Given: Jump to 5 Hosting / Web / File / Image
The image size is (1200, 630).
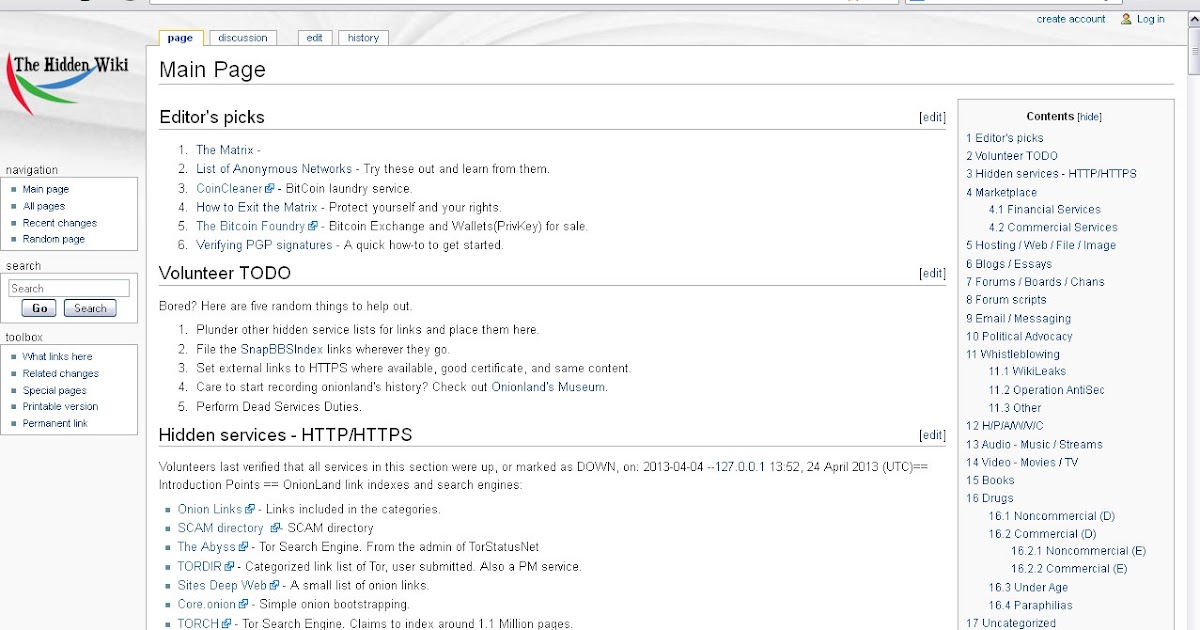Looking at the screenshot, I should [x=1040, y=245].
